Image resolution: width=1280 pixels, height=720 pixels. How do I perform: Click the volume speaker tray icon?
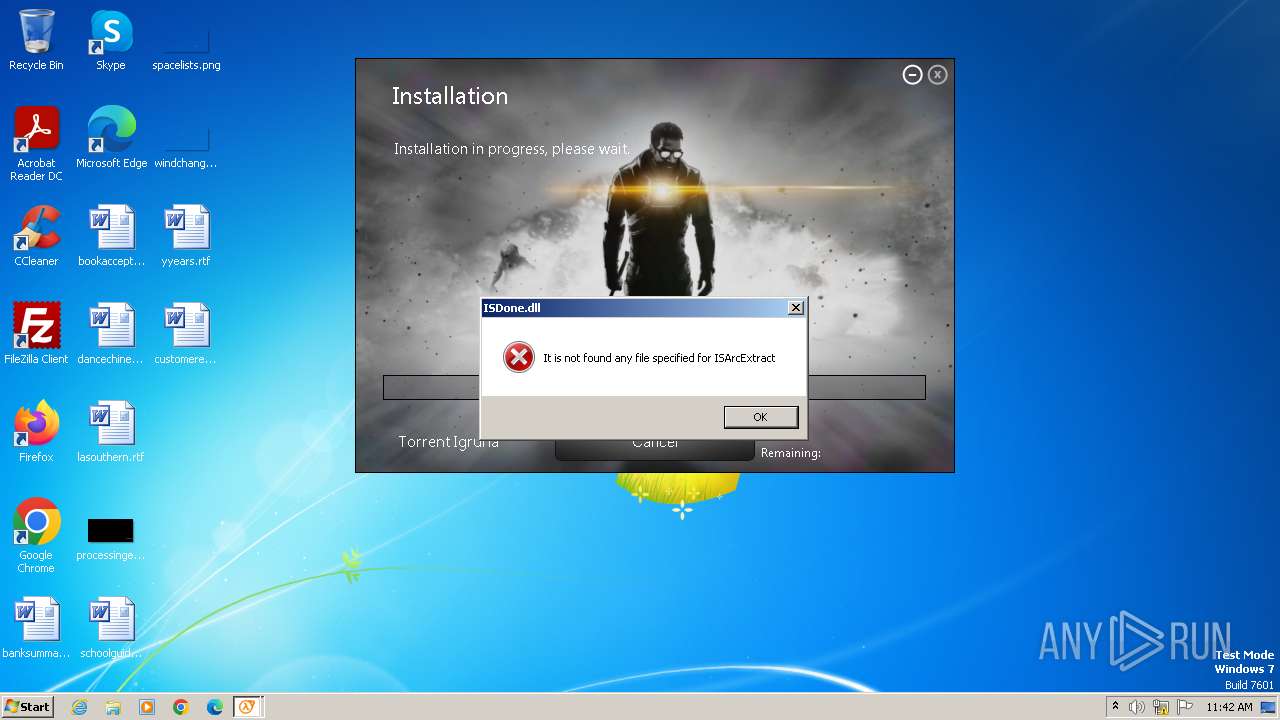(1137, 707)
